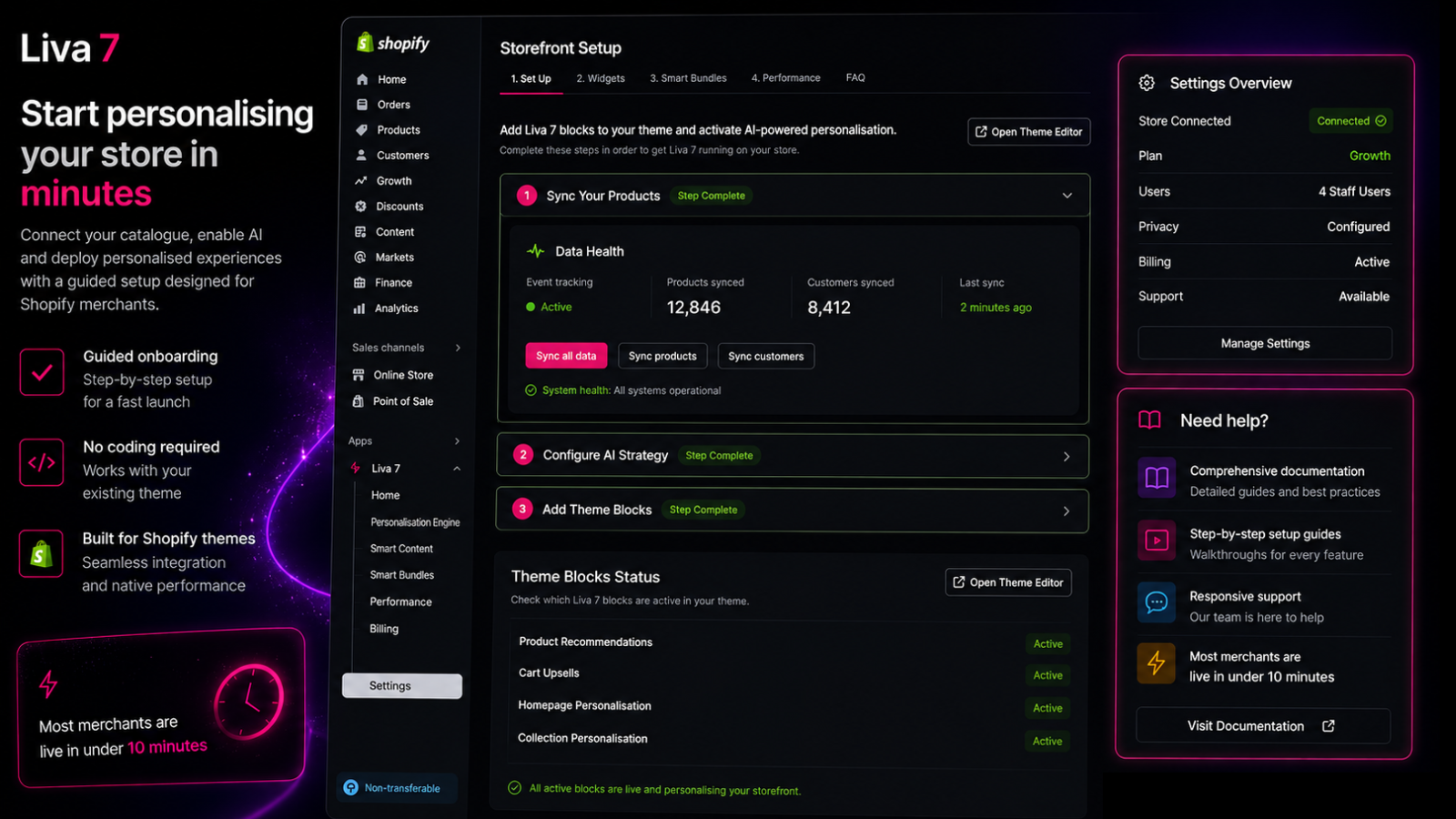The height and width of the screenshot is (819, 1456).
Task: Open Billing in Liva 7 menu
Action: tap(384, 629)
